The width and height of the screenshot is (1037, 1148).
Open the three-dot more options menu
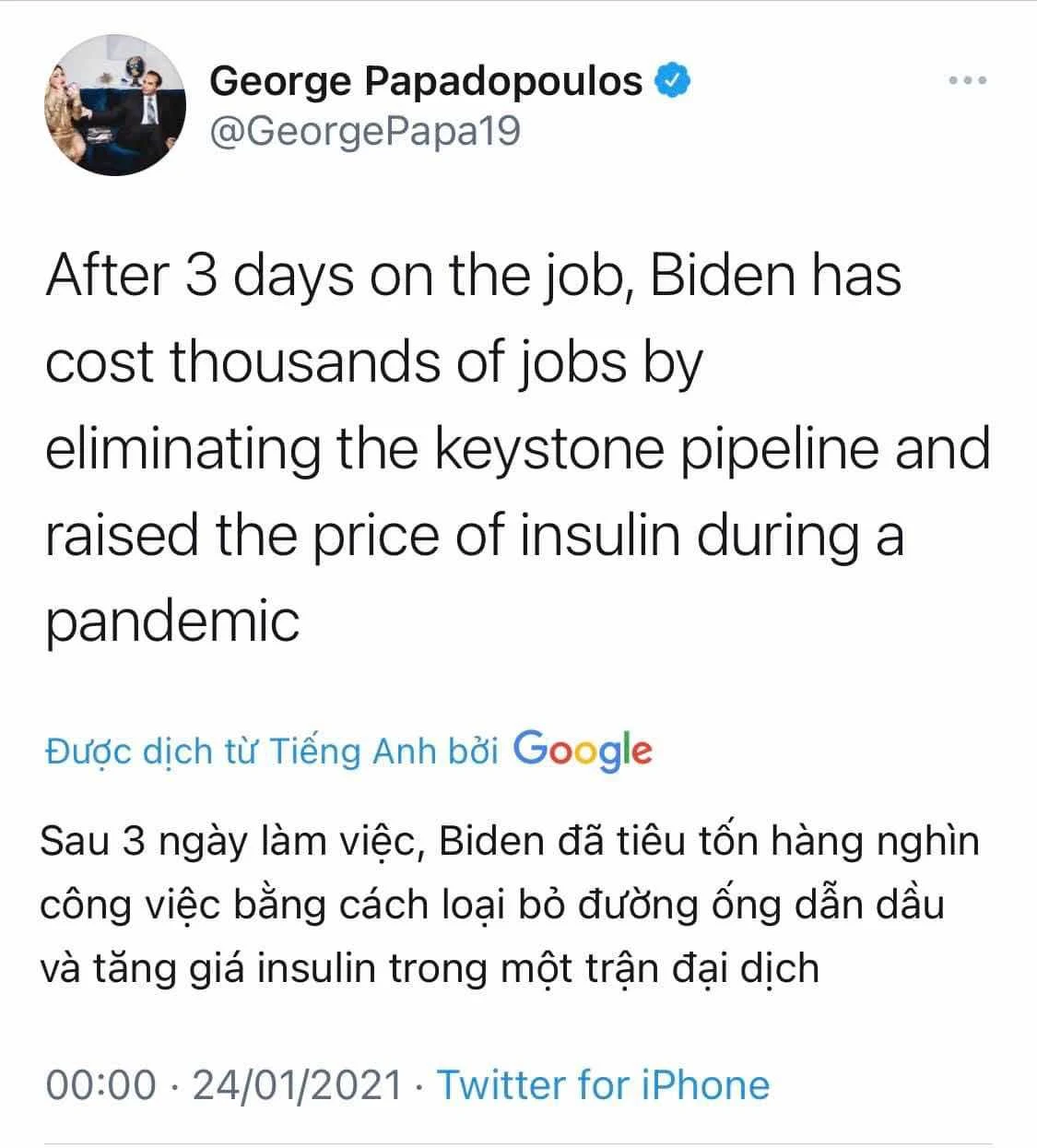tap(968, 81)
